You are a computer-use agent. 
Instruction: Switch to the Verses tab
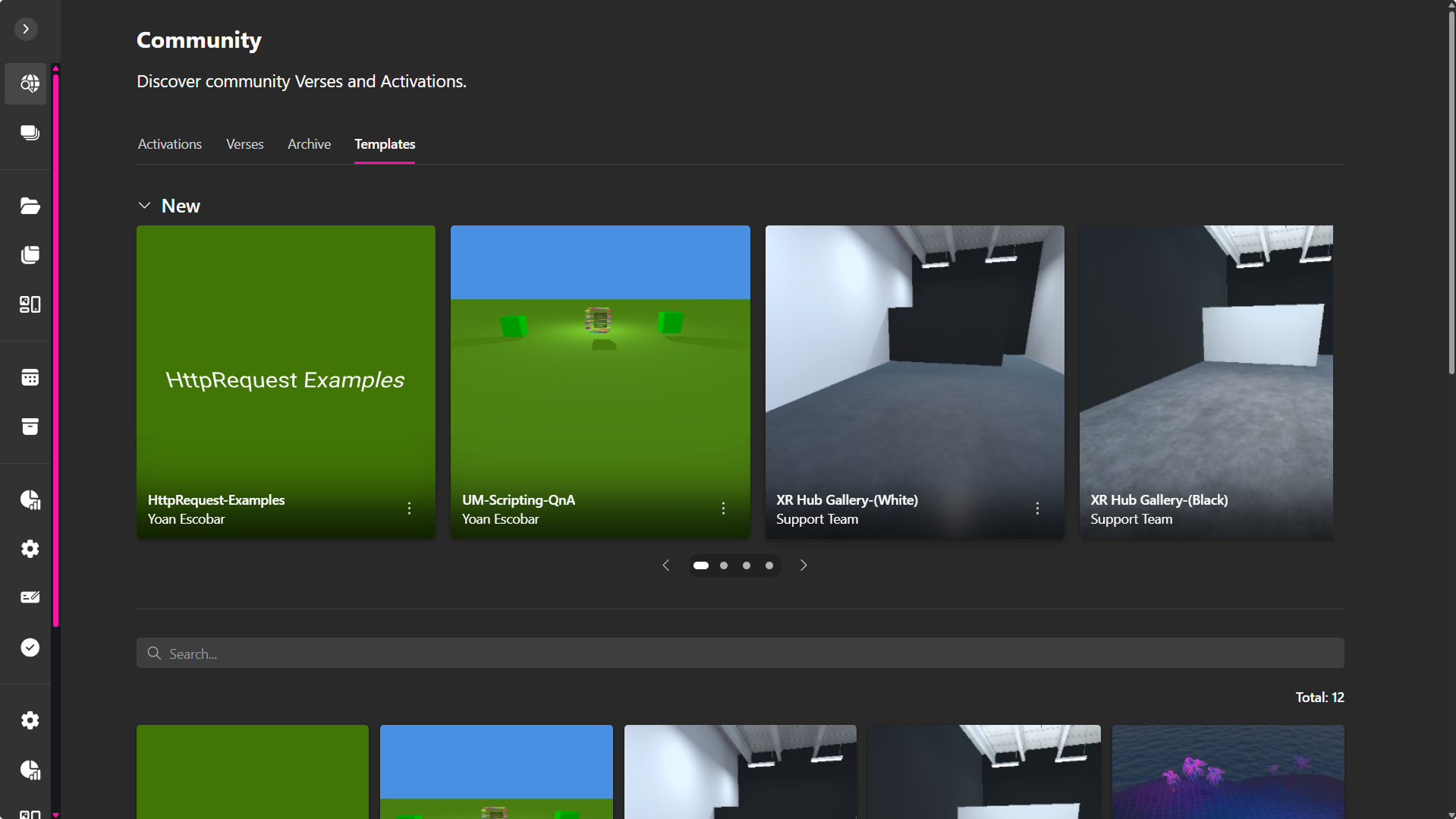244,144
